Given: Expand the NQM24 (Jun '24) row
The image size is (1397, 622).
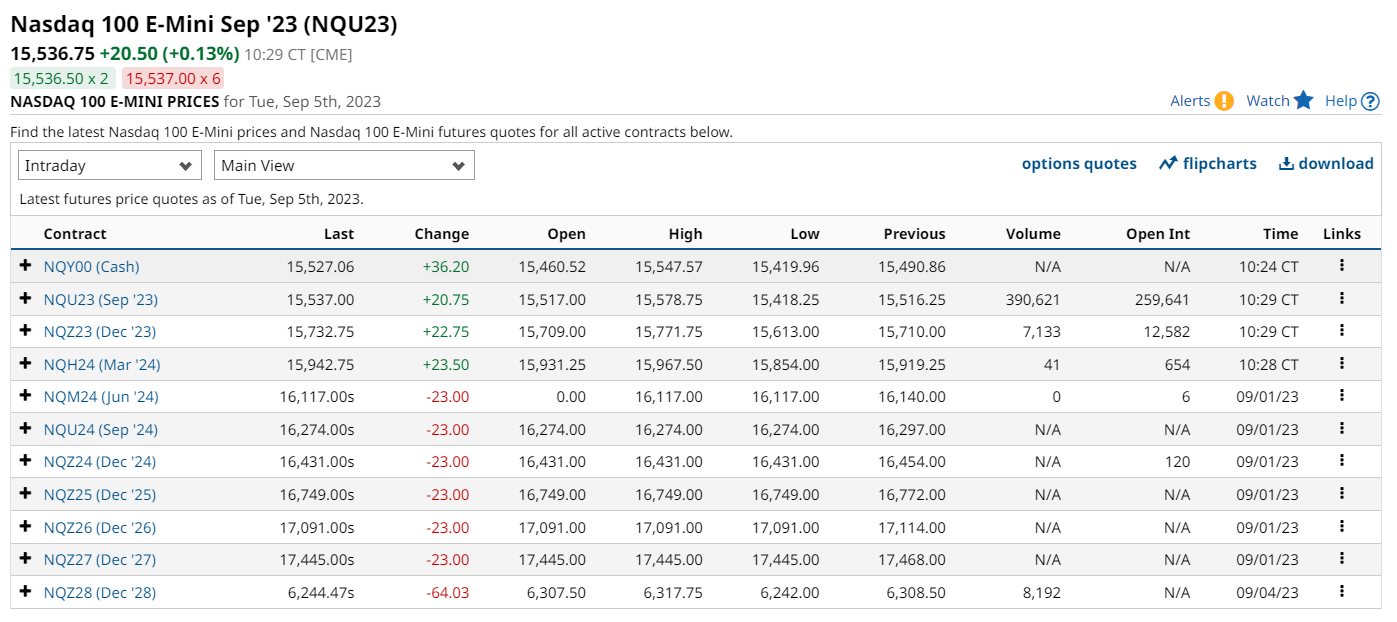Looking at the screenshot, I should pyautogui.click(x=26, y=396).
